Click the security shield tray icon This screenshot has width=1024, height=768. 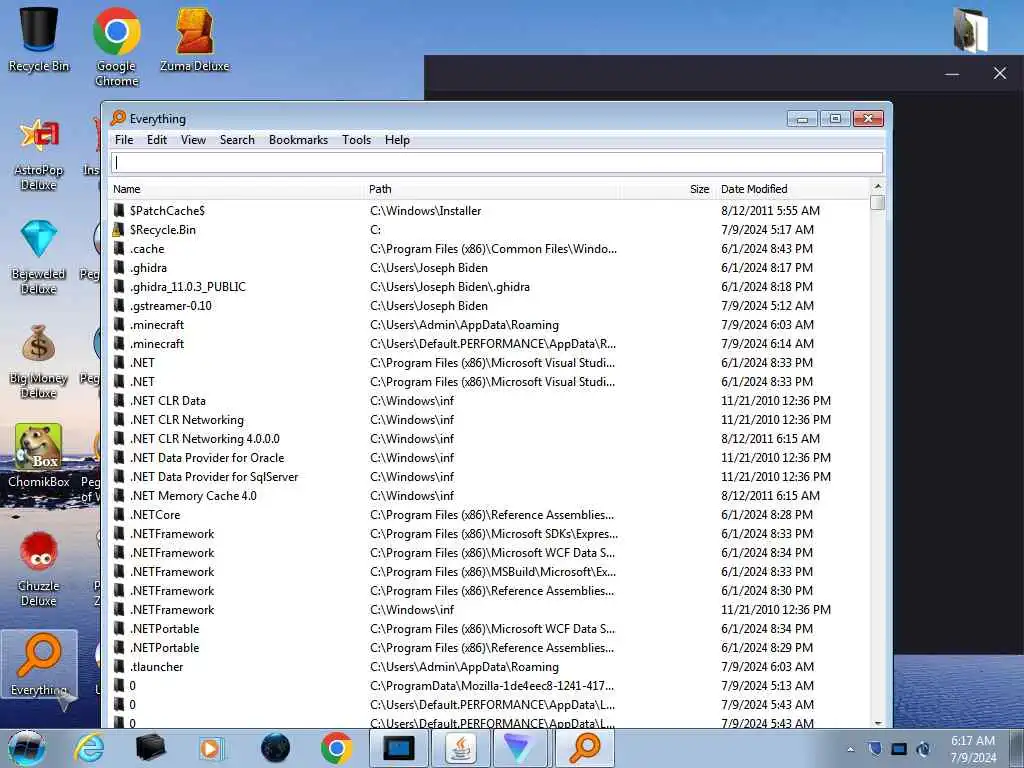click(x=875, y=749)
